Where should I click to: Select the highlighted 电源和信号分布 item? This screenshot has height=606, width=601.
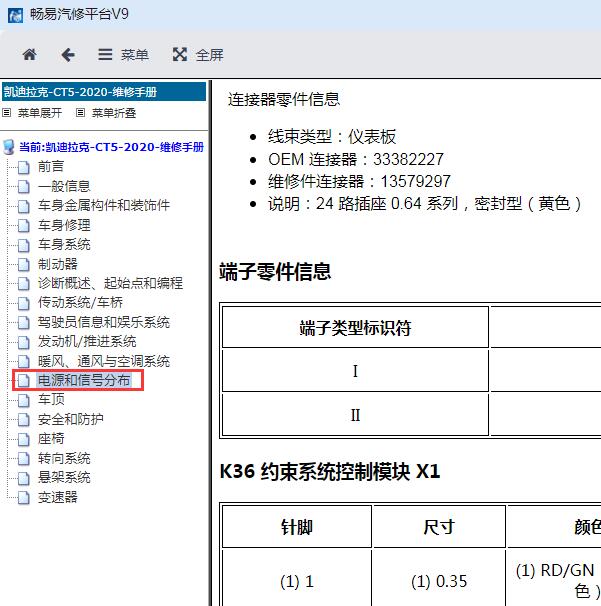pos(84,380)
